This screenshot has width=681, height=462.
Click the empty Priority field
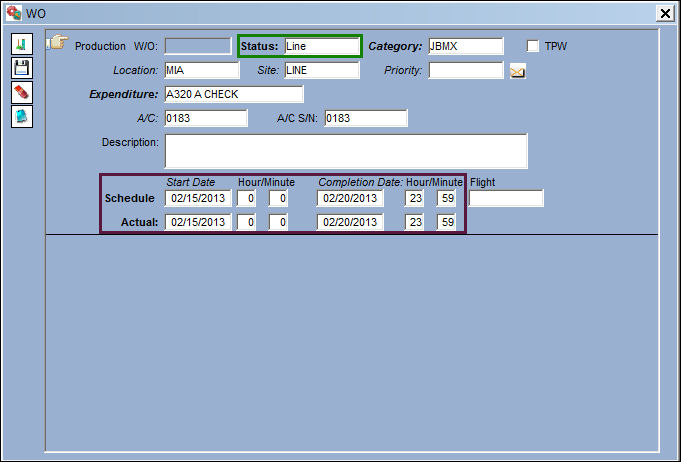point(466,70)
